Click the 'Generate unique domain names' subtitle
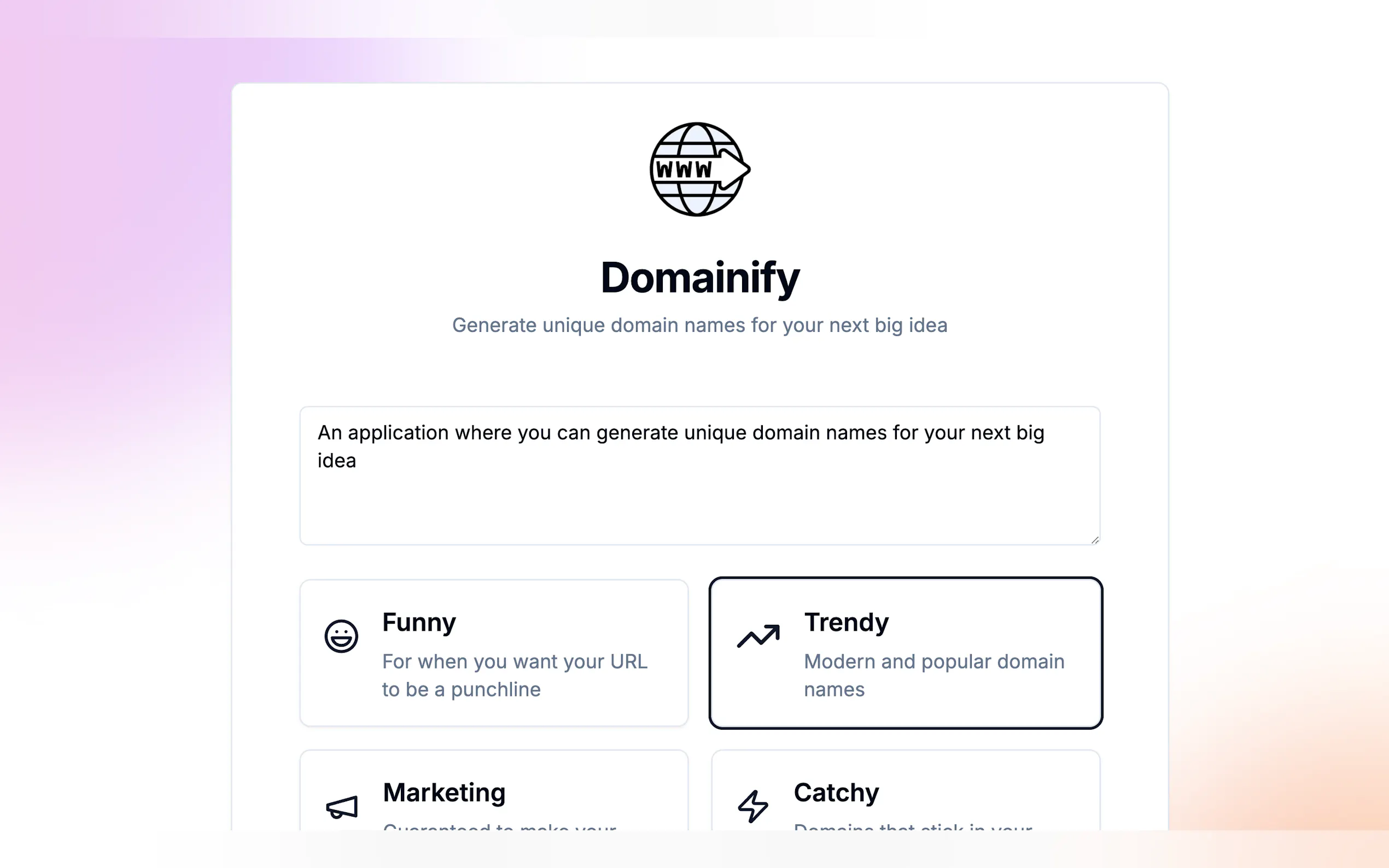 point(699,326)
